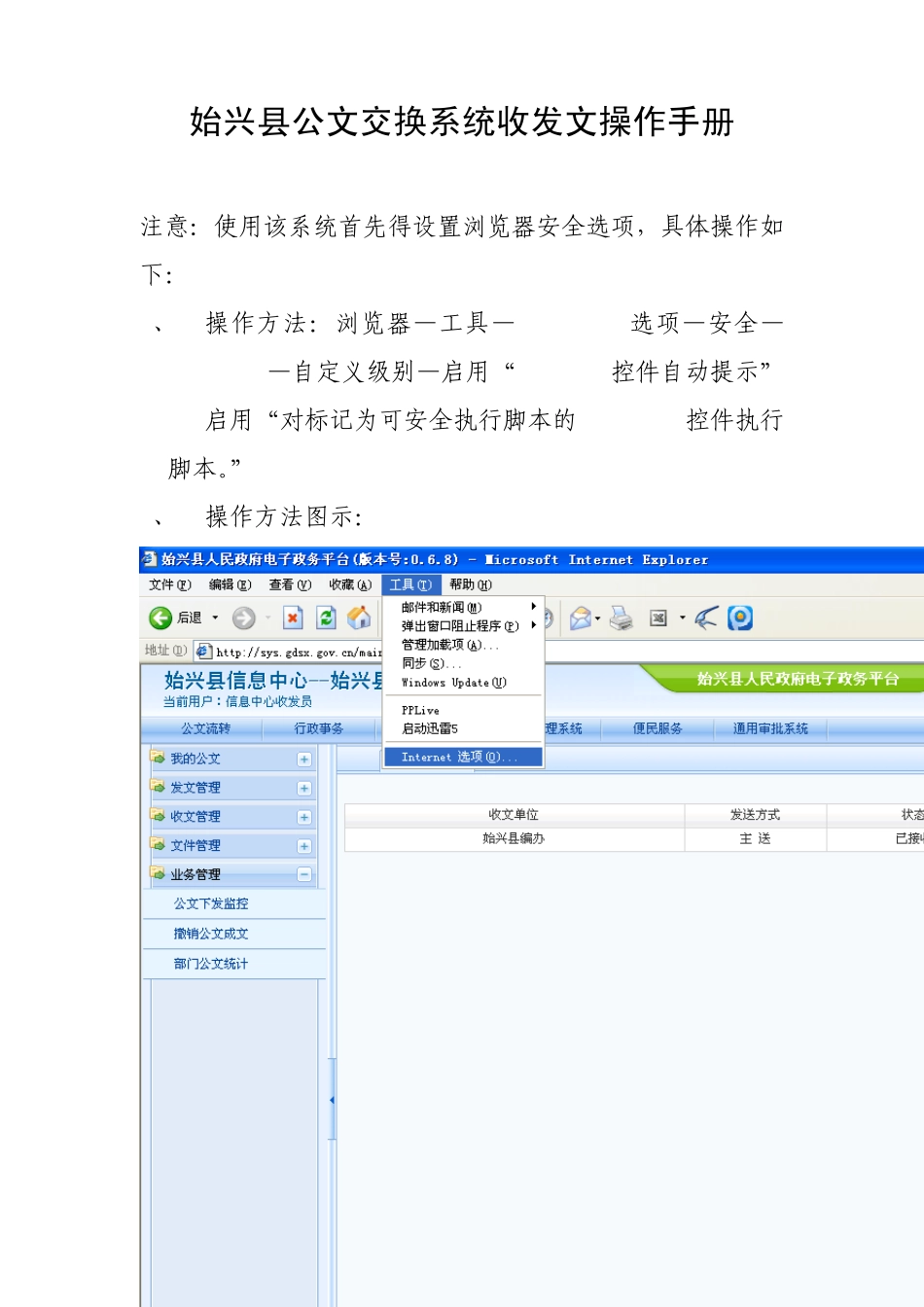Click the 收文单位 column header

514,815
